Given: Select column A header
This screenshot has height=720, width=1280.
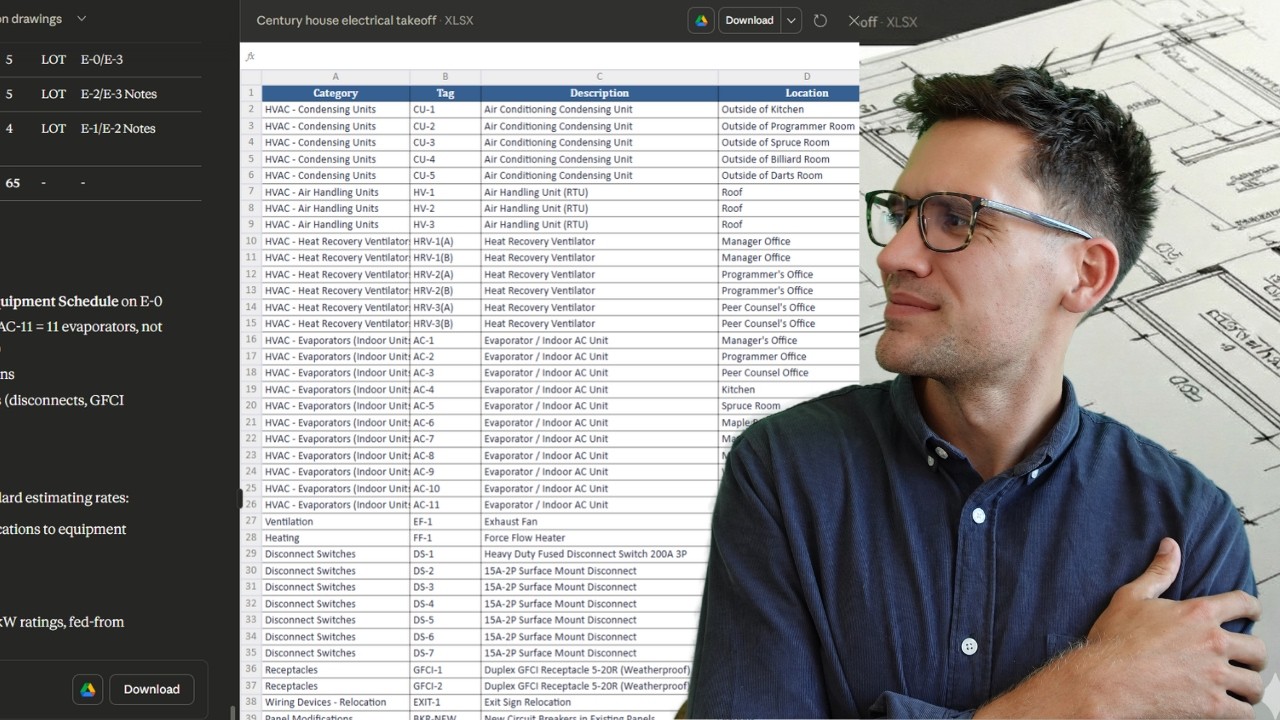Looking at the screenshot, I should (x=335, y=77).
